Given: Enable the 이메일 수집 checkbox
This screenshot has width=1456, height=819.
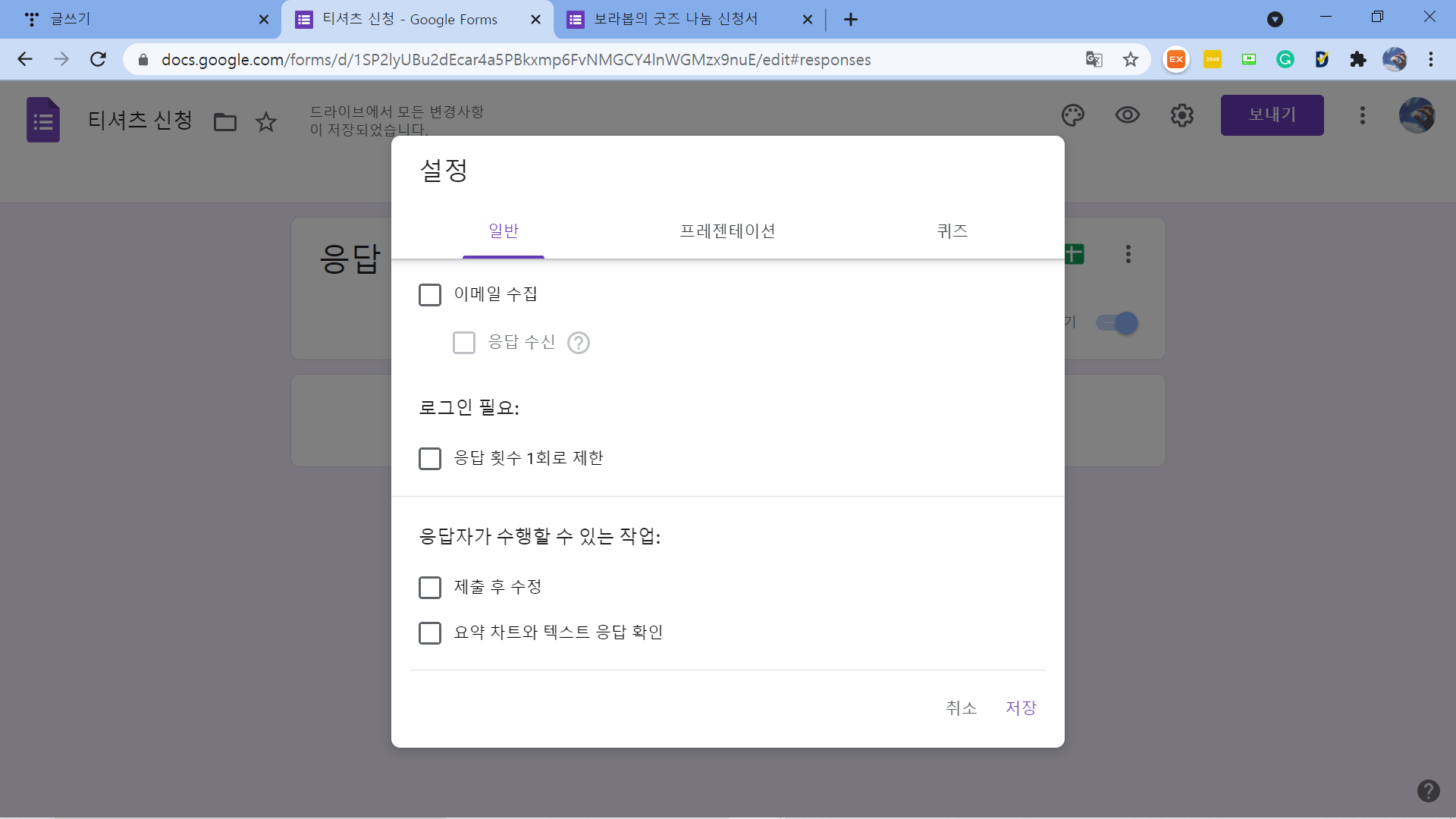Looking at the screenshot, I should tap(430, 294).
